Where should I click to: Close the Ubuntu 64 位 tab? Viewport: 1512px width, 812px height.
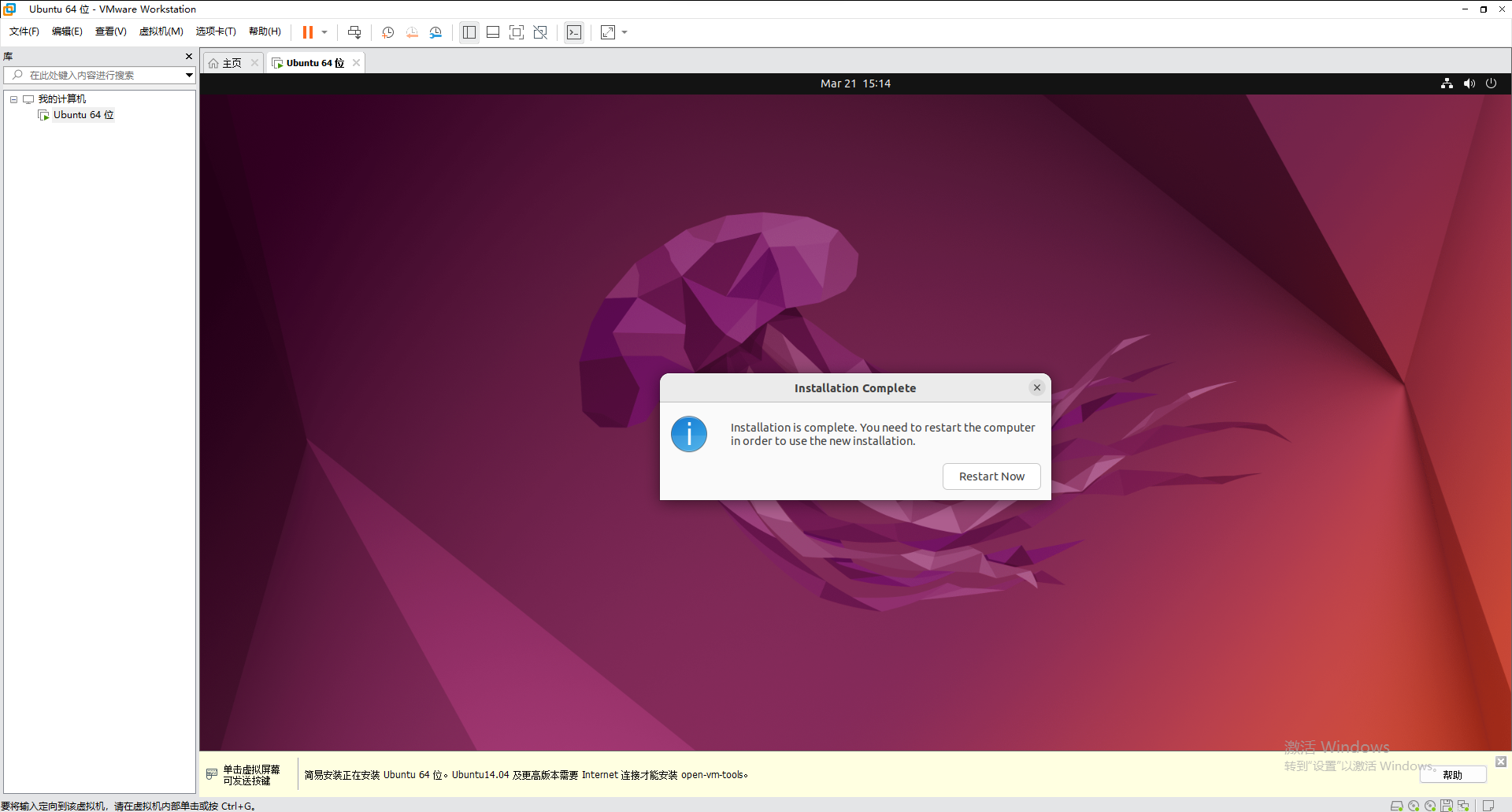pyautogui.click(x=356, y=63)
